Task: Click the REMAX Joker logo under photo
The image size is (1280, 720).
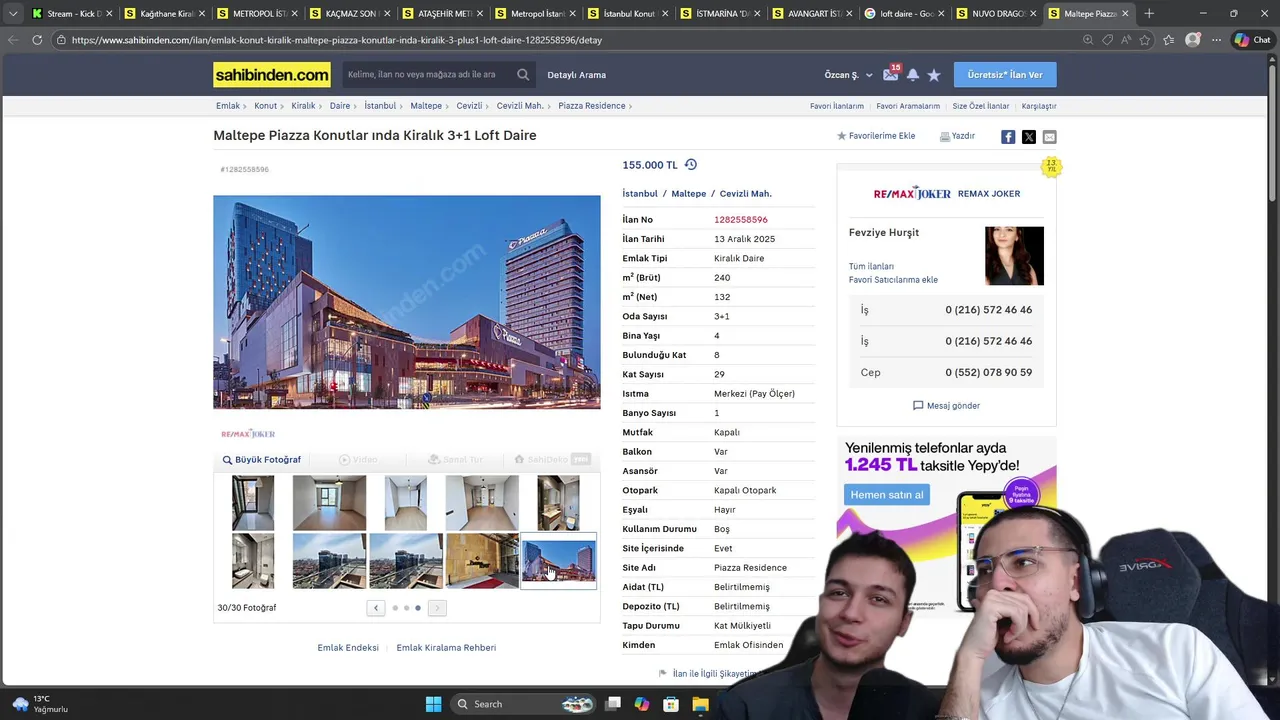Action: point(248,434)
